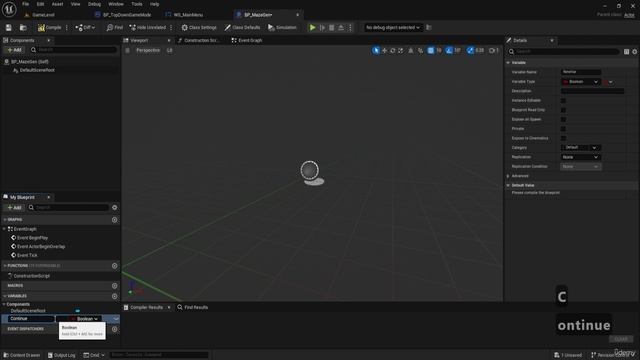Click the Components search field

pos(74,50)
